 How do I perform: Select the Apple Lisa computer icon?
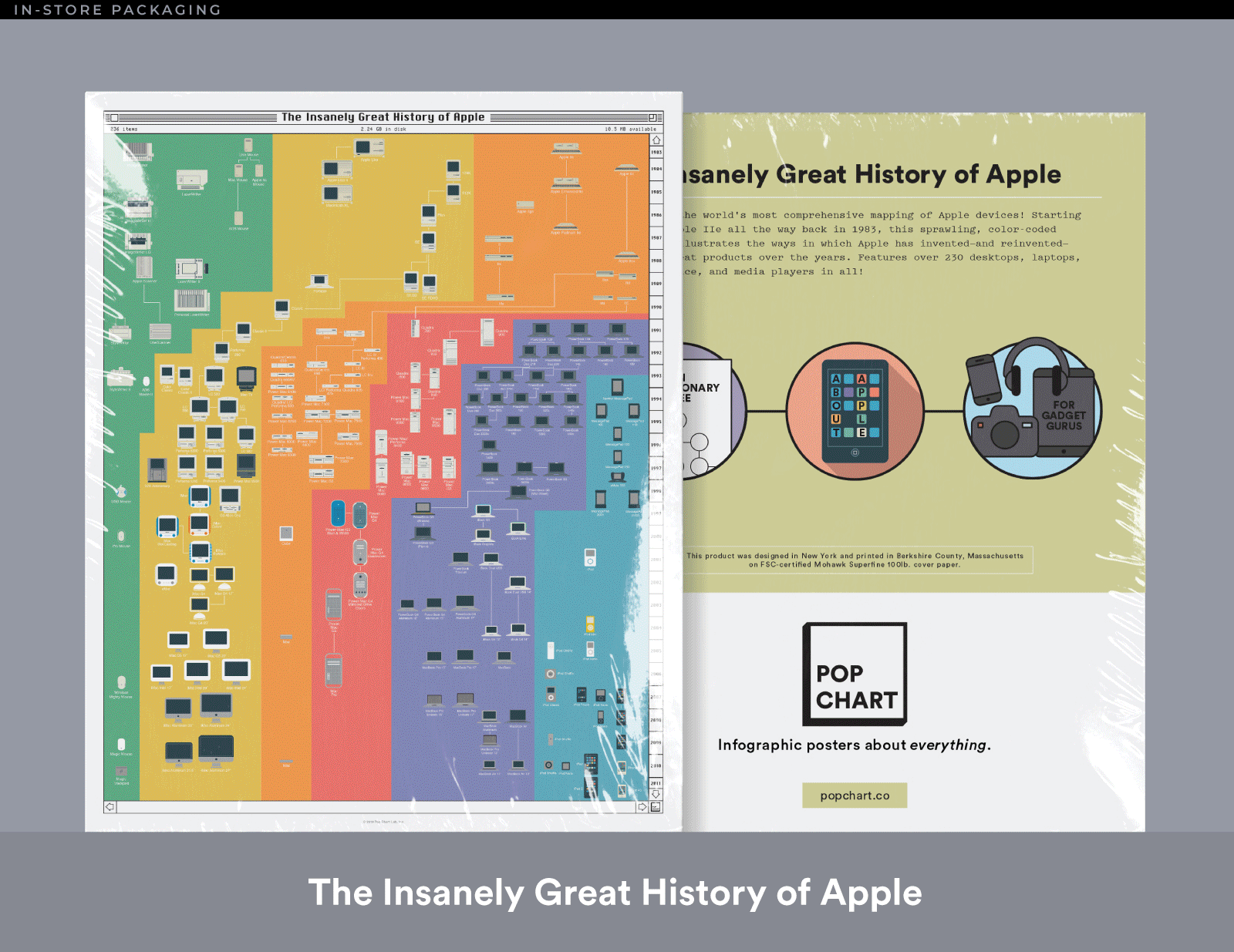(x=367, y=148)
